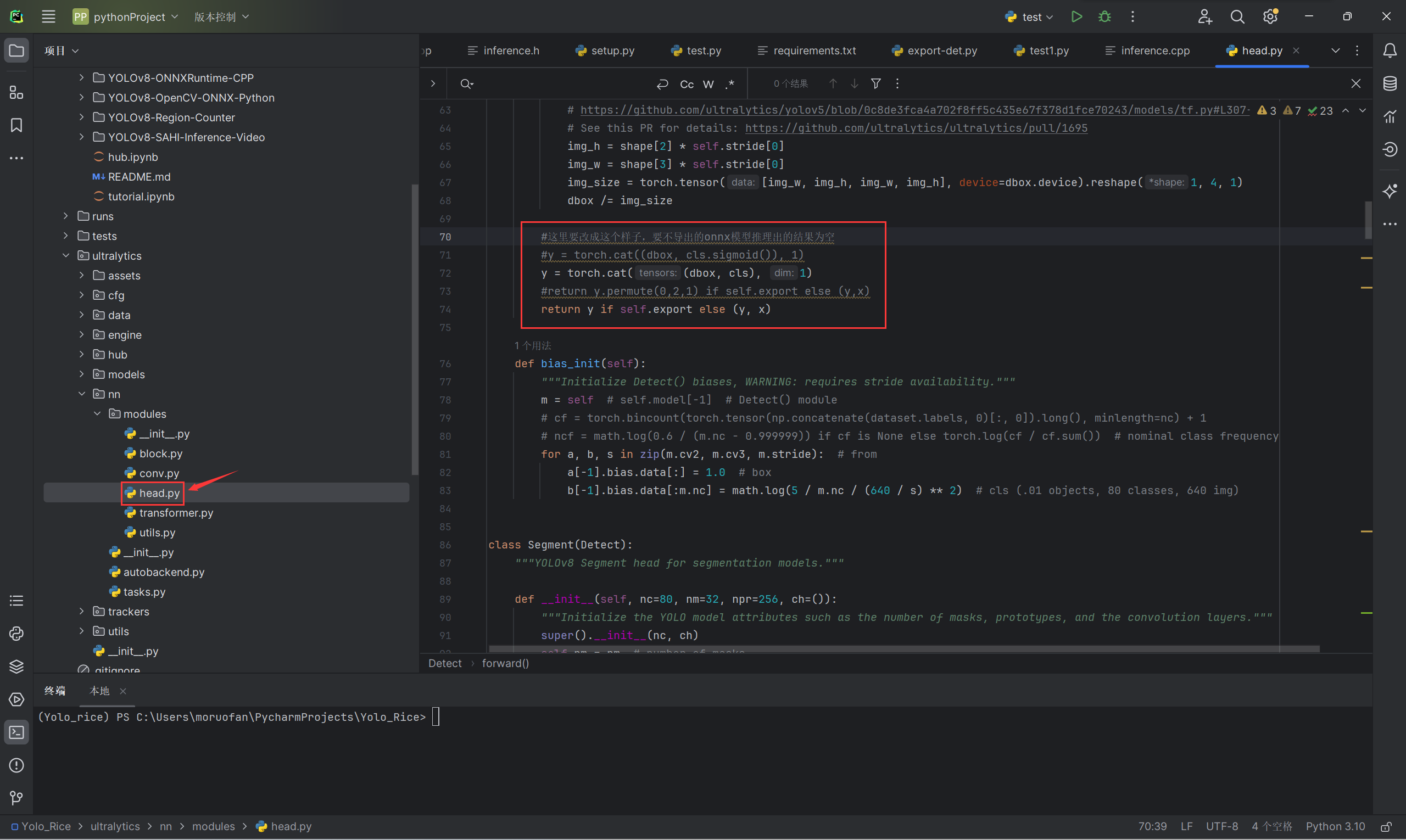Viewport: 1406px width, 840px height.
Task: Run the test configuration
Action: pyautogui.click(x=1076, y=17)
